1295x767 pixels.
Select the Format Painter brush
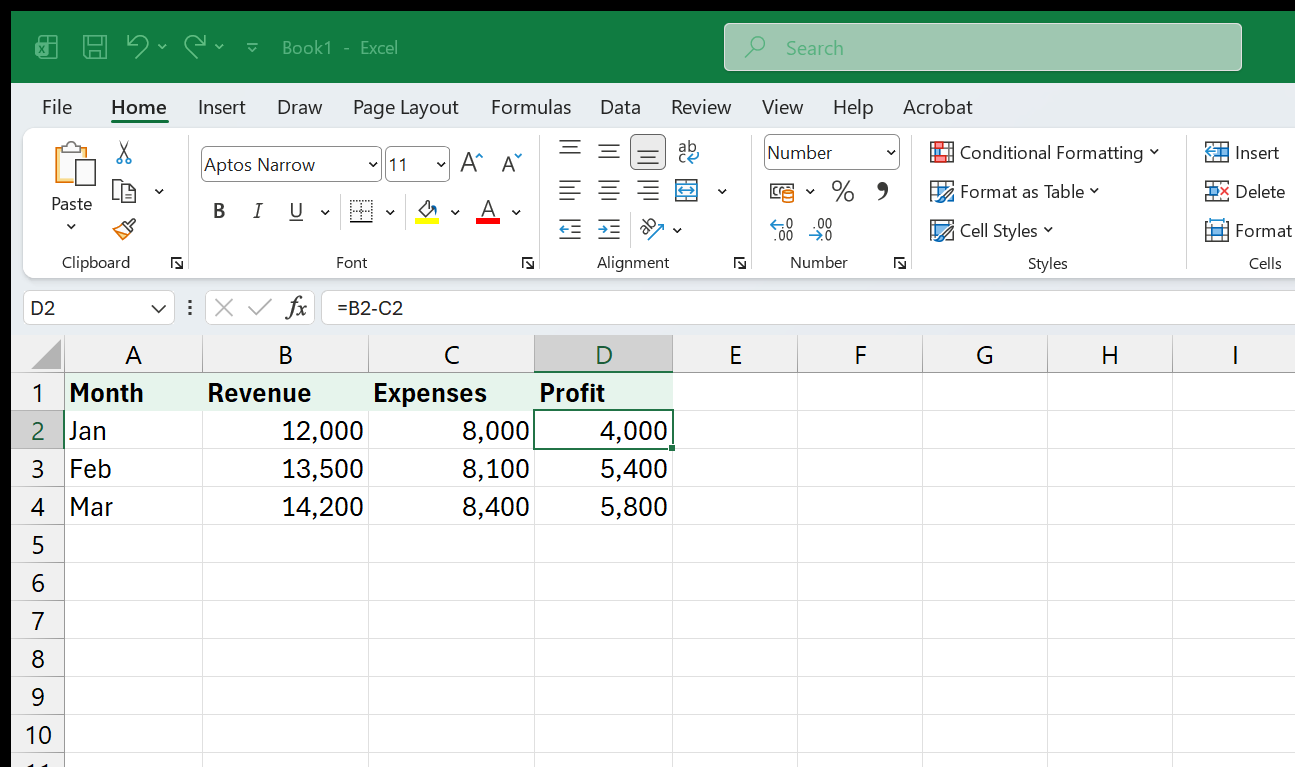pyautogui.click(x=124, y=230)
